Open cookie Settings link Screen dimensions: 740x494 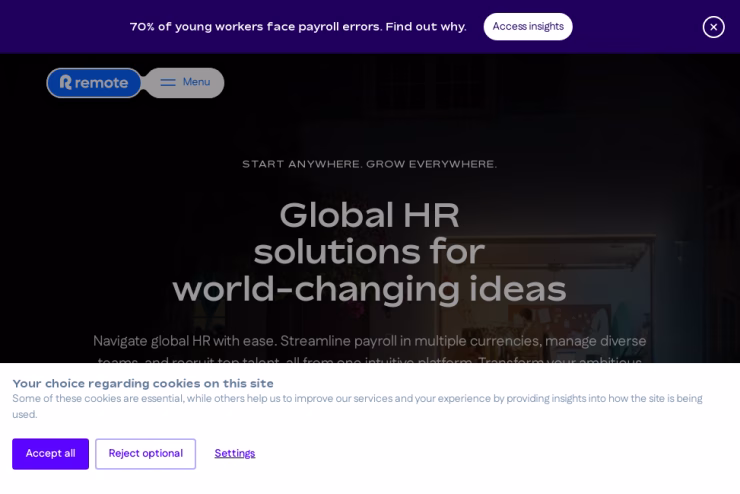tap(235, 453)
